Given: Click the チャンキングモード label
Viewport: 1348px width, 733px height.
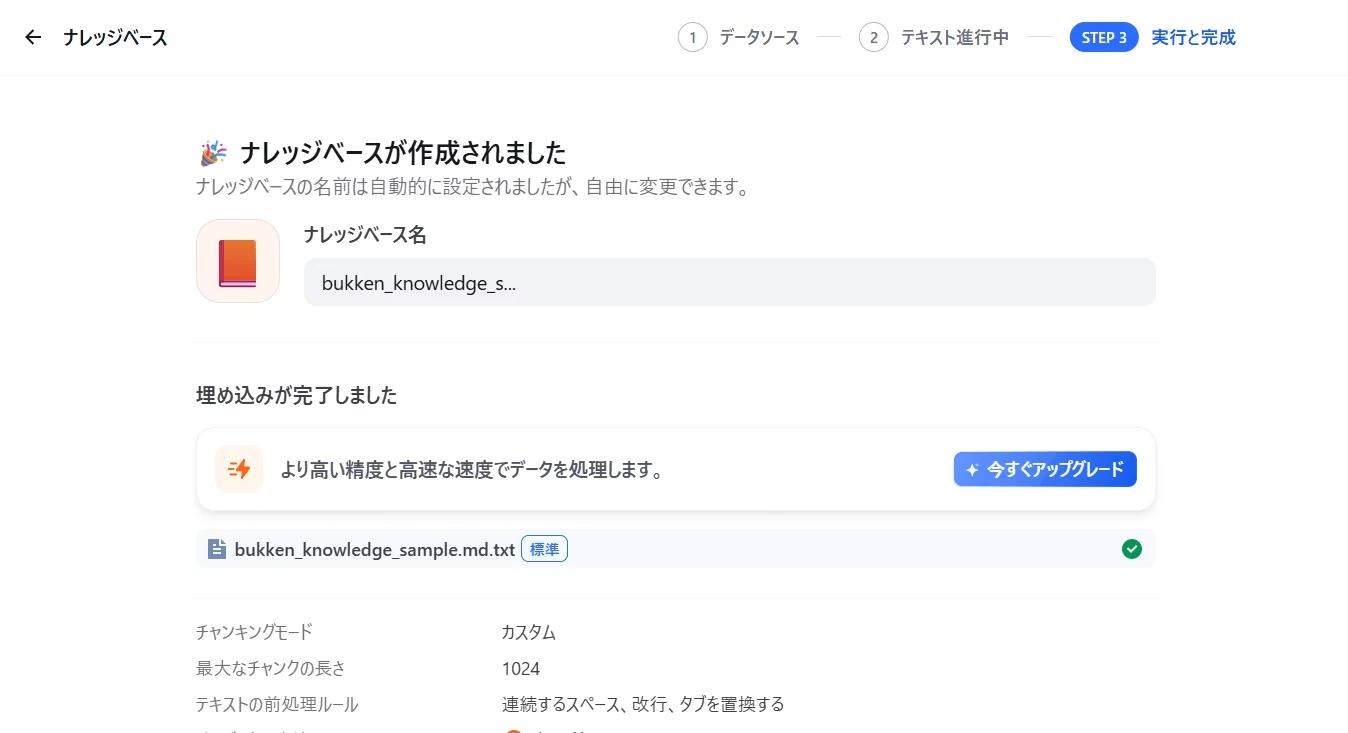Looking at the screenshot, I should 254,632.
